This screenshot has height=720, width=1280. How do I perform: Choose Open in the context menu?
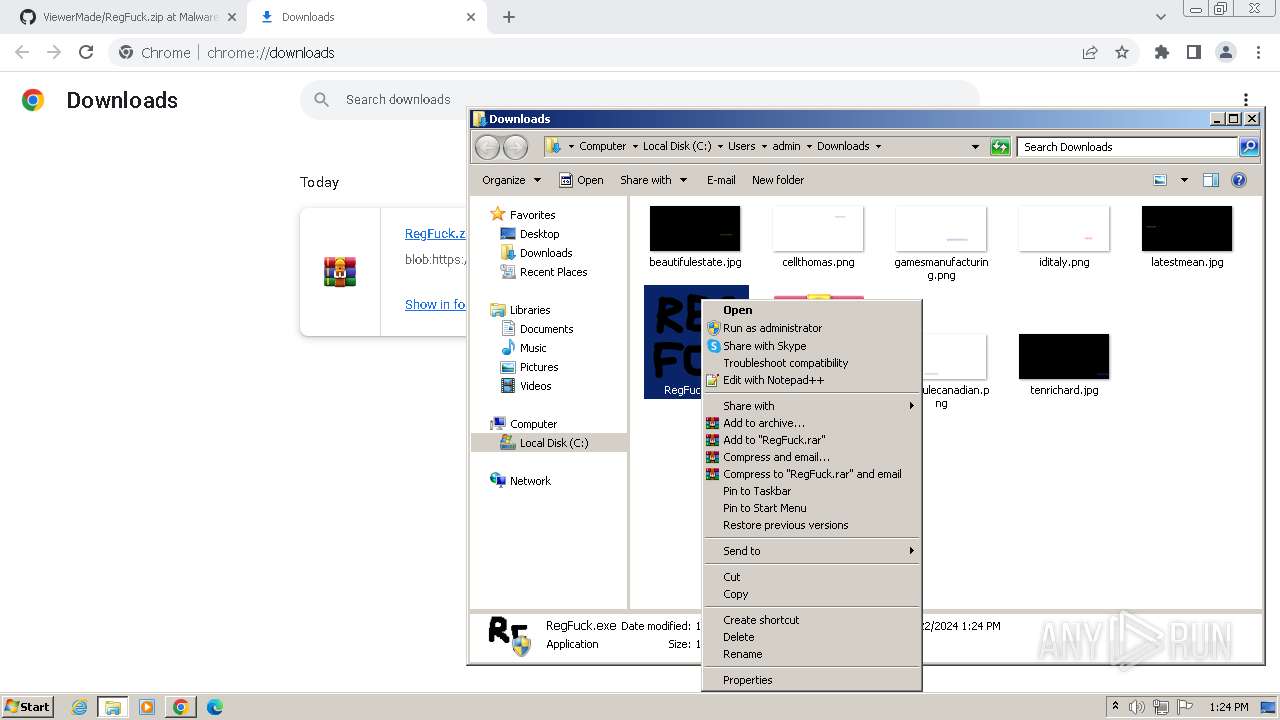tap(811, 310)
